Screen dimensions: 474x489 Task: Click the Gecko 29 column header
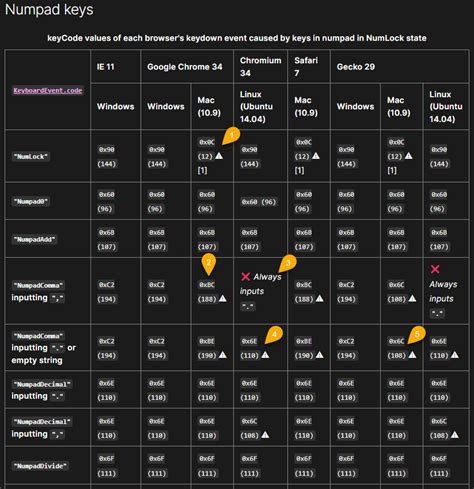click(356, 67)
